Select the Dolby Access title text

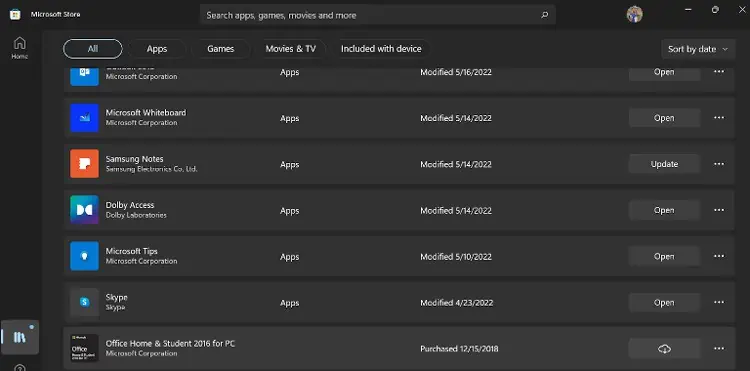tap(130, 205)
